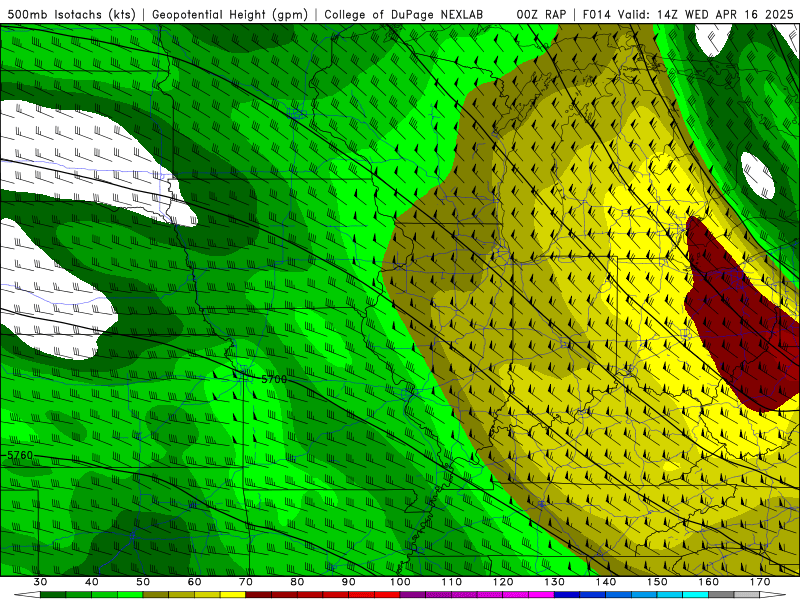The height and width of the screenshot is (600, 800).
Task: Click the 70 knot legend label
Action: click(x=246, y=582)
